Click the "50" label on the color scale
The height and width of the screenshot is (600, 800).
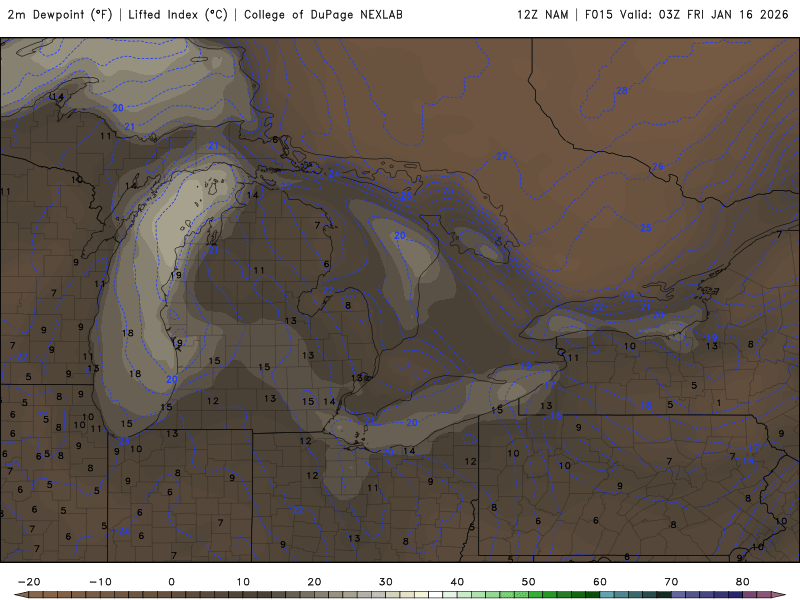(529, 582)
